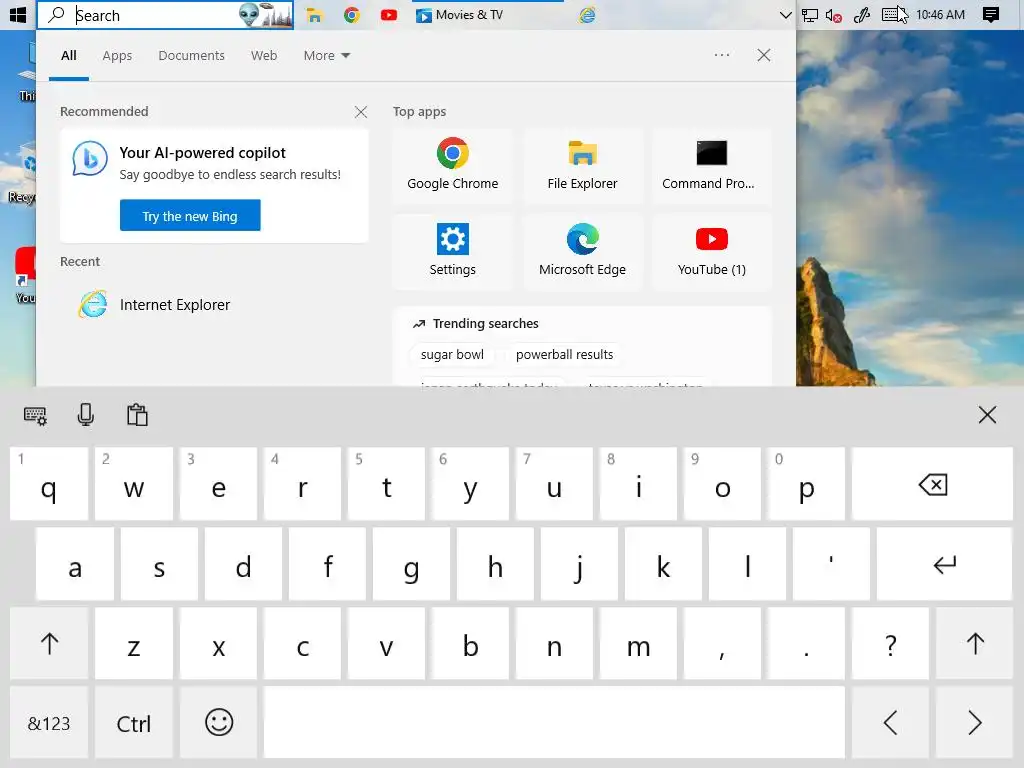Open Windows Ink Workspace pen icon
This screenshot has height=768, width=1024.
862,15
